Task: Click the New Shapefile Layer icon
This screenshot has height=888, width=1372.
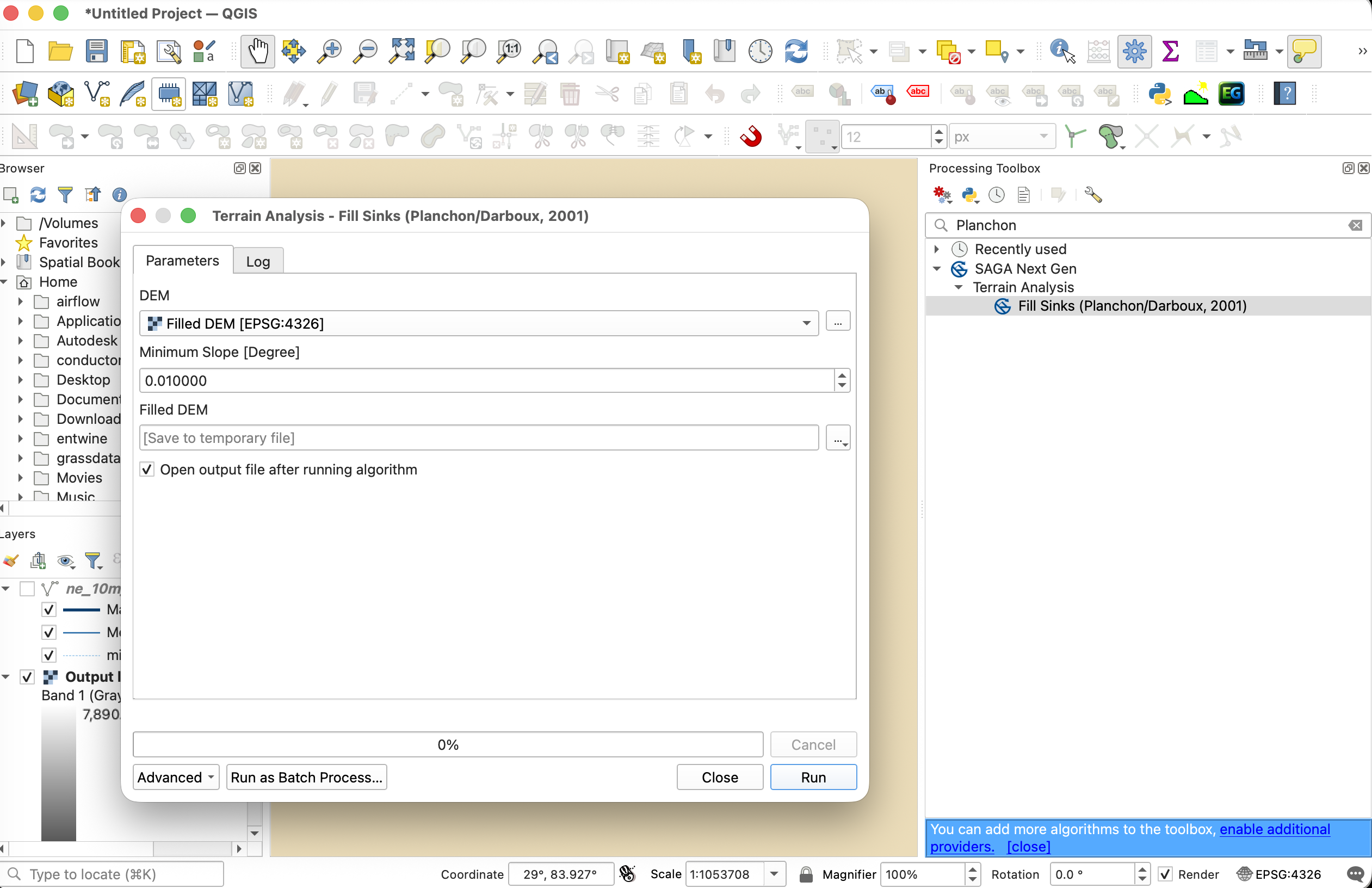Action: point(97,94)
